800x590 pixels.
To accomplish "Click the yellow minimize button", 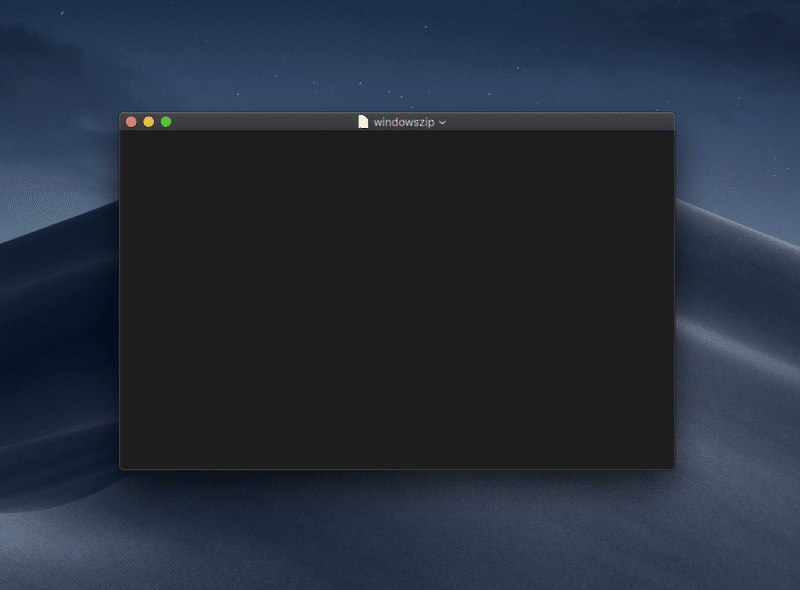I will point(149,120).
